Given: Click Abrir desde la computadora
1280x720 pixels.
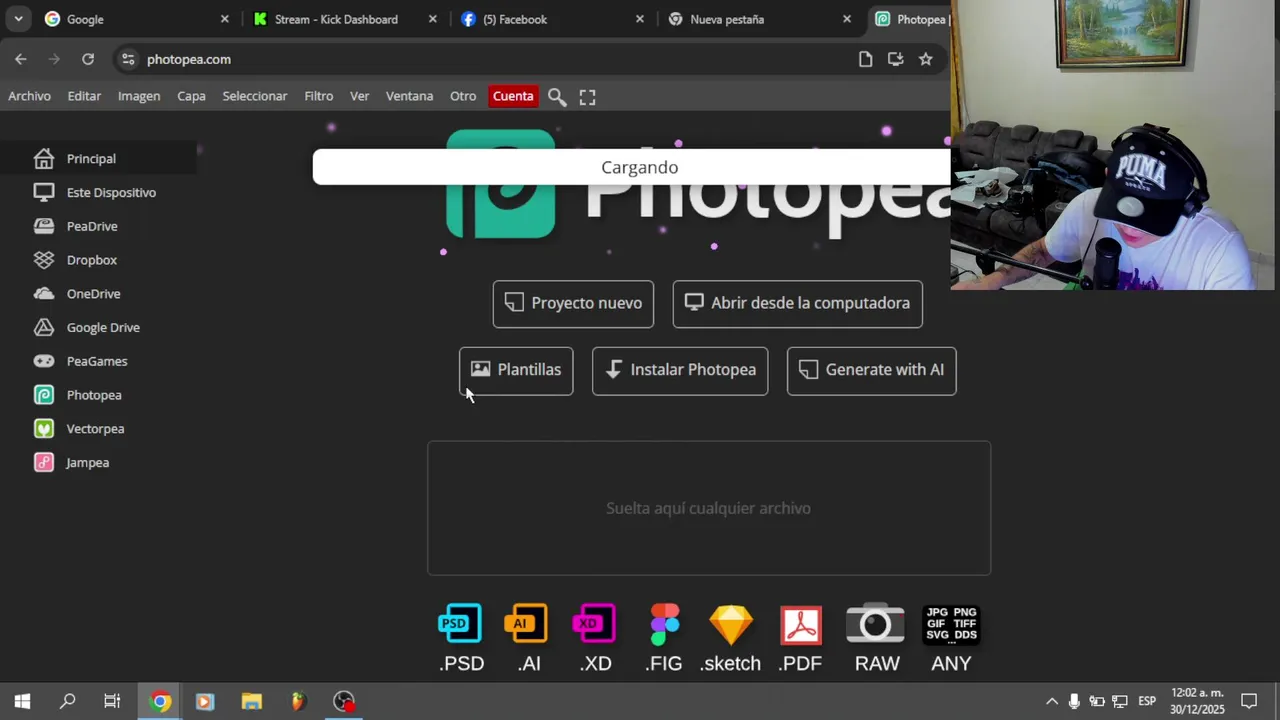Looking at the screenshot, I should 798,304.
